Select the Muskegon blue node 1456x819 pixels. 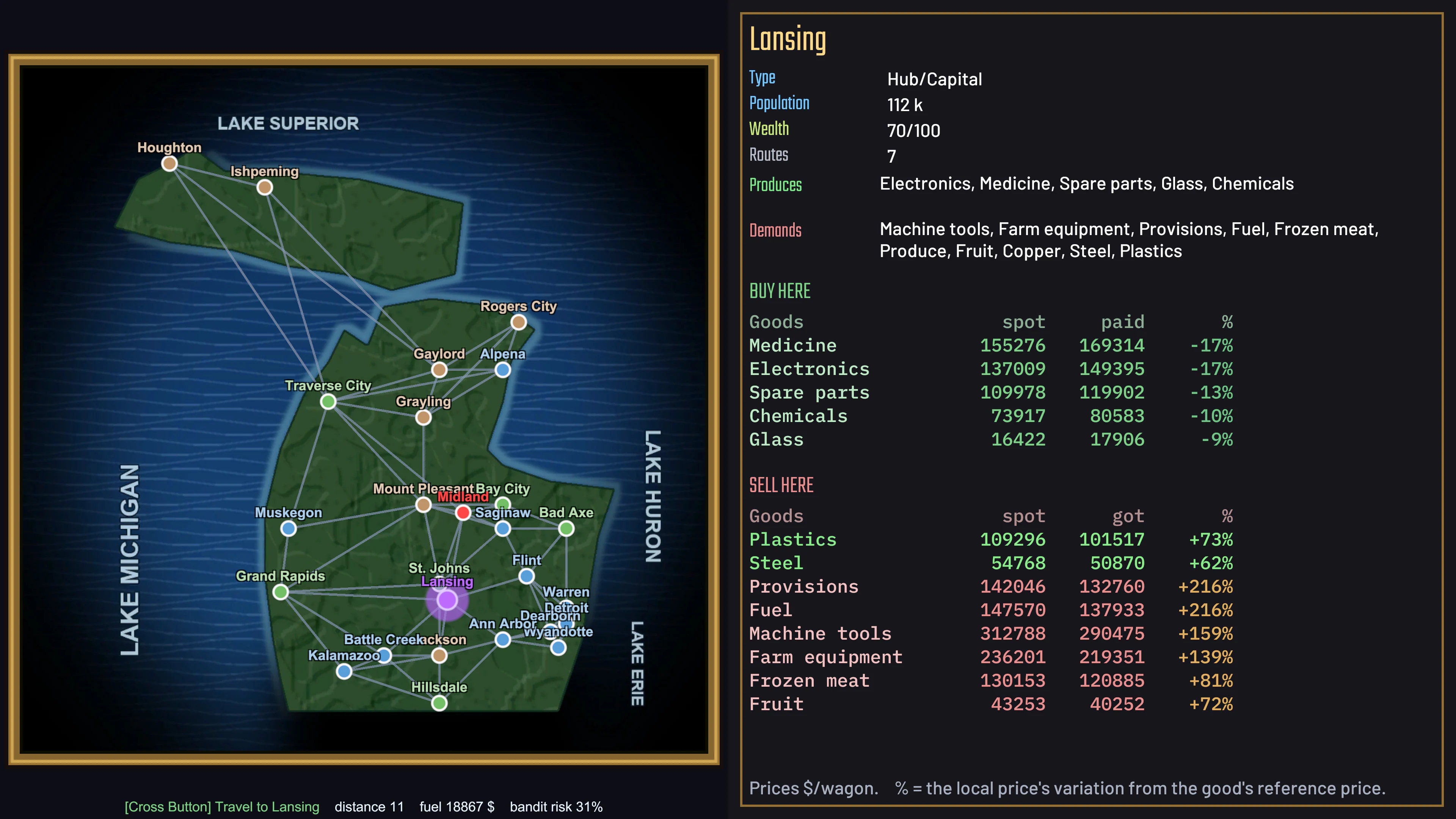(x=288, y=529)
